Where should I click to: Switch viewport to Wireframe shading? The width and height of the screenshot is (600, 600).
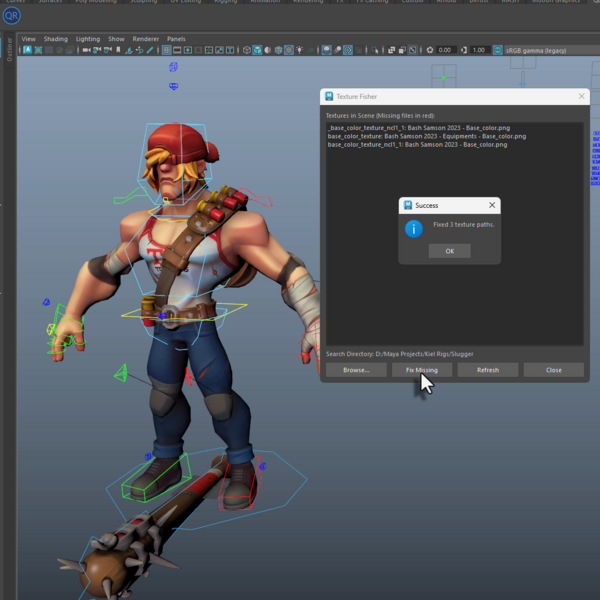[247, 50]
